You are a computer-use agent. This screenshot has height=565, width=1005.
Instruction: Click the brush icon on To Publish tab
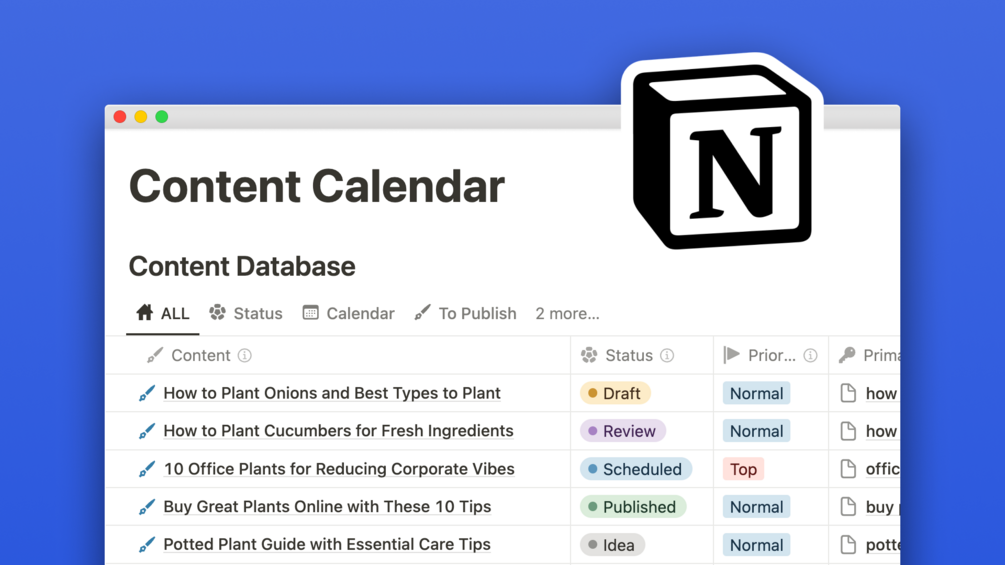pyautogui.click(x=422, y=312)
